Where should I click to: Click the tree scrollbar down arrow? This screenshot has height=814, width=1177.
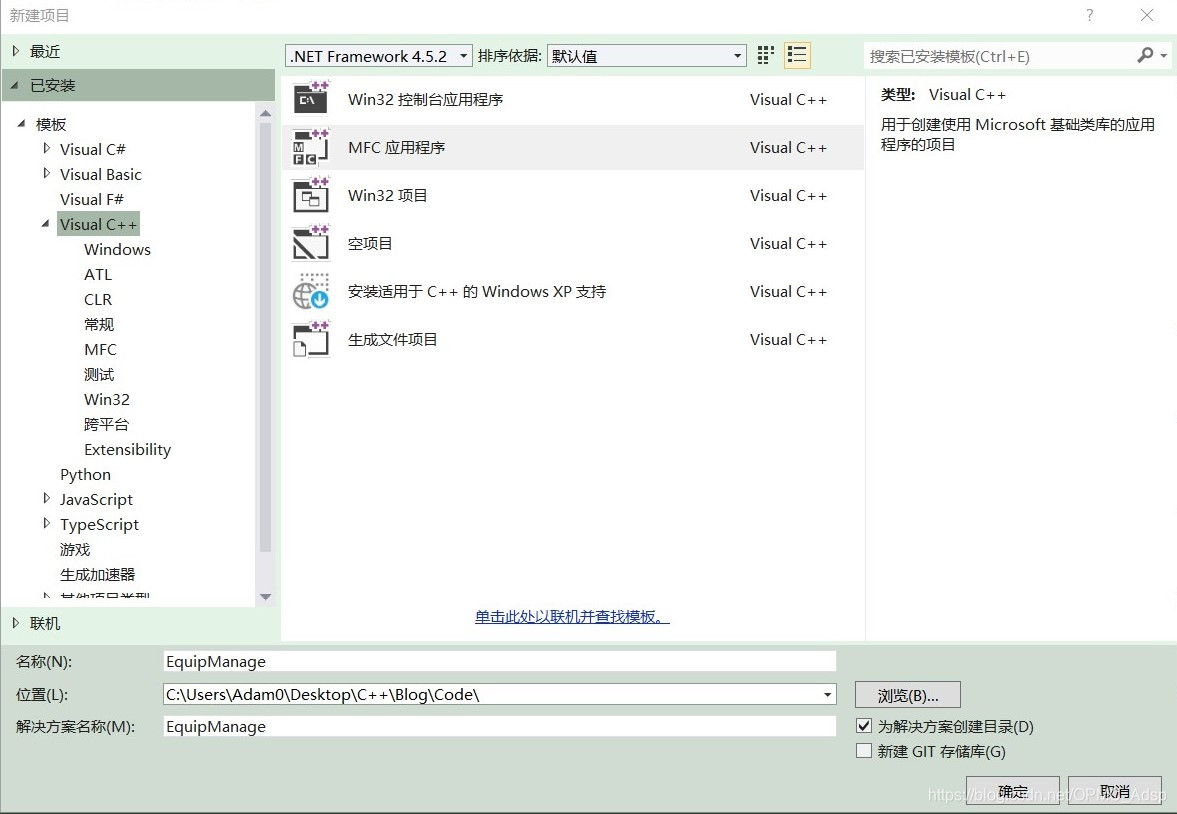[x=265, y=597]
